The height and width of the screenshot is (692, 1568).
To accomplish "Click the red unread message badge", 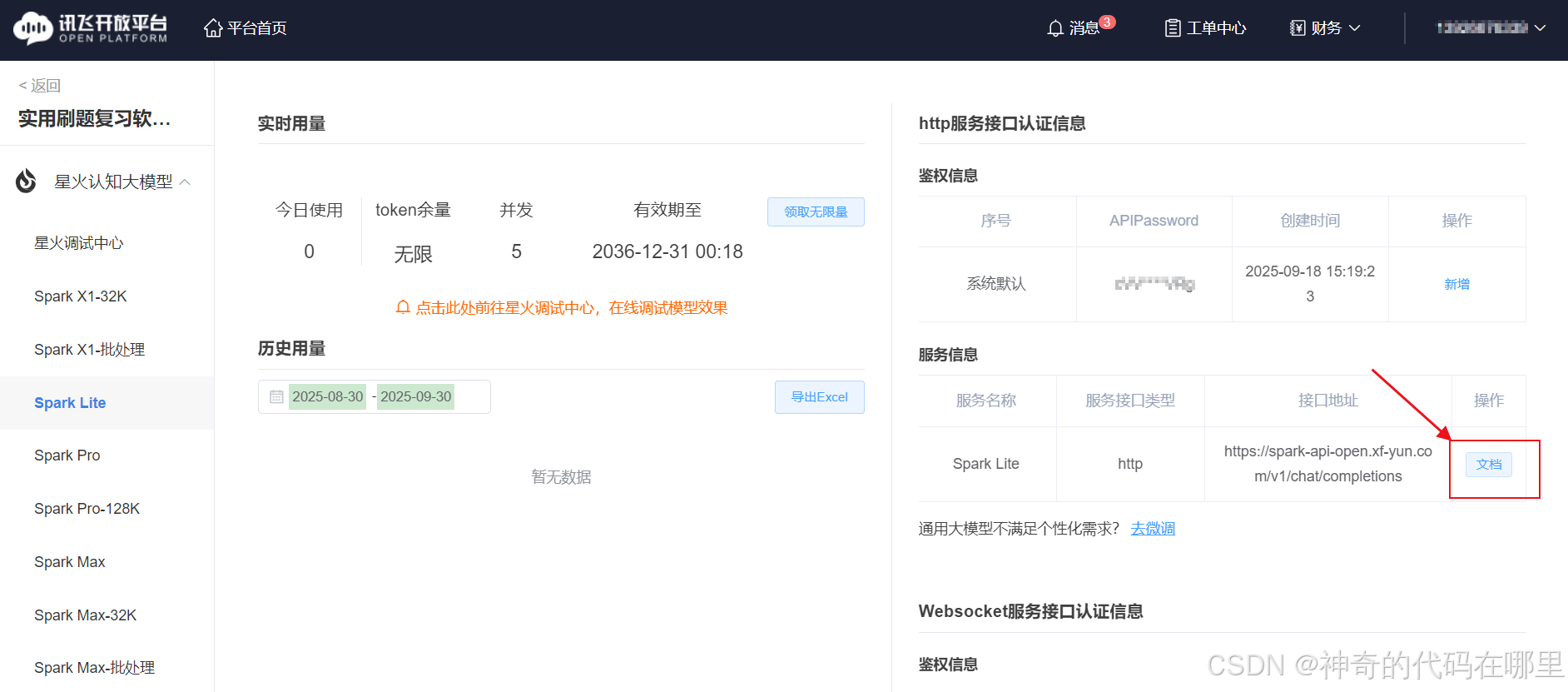I will (1107, 22).
